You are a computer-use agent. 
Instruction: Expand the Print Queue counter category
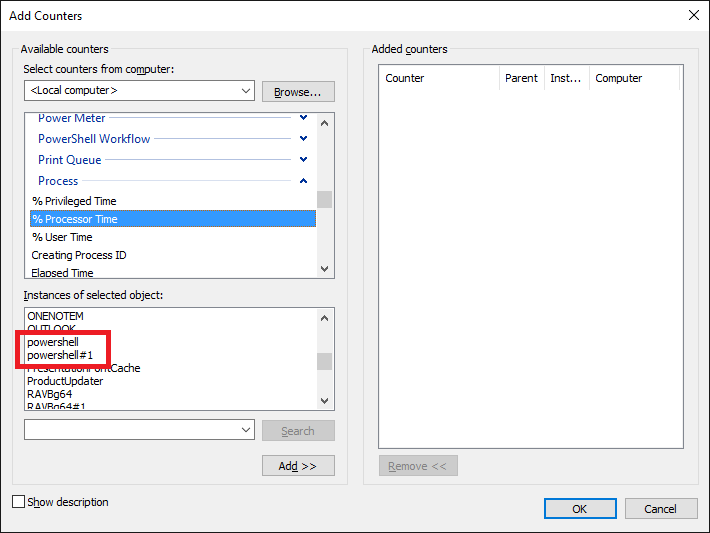coord(304,160)
